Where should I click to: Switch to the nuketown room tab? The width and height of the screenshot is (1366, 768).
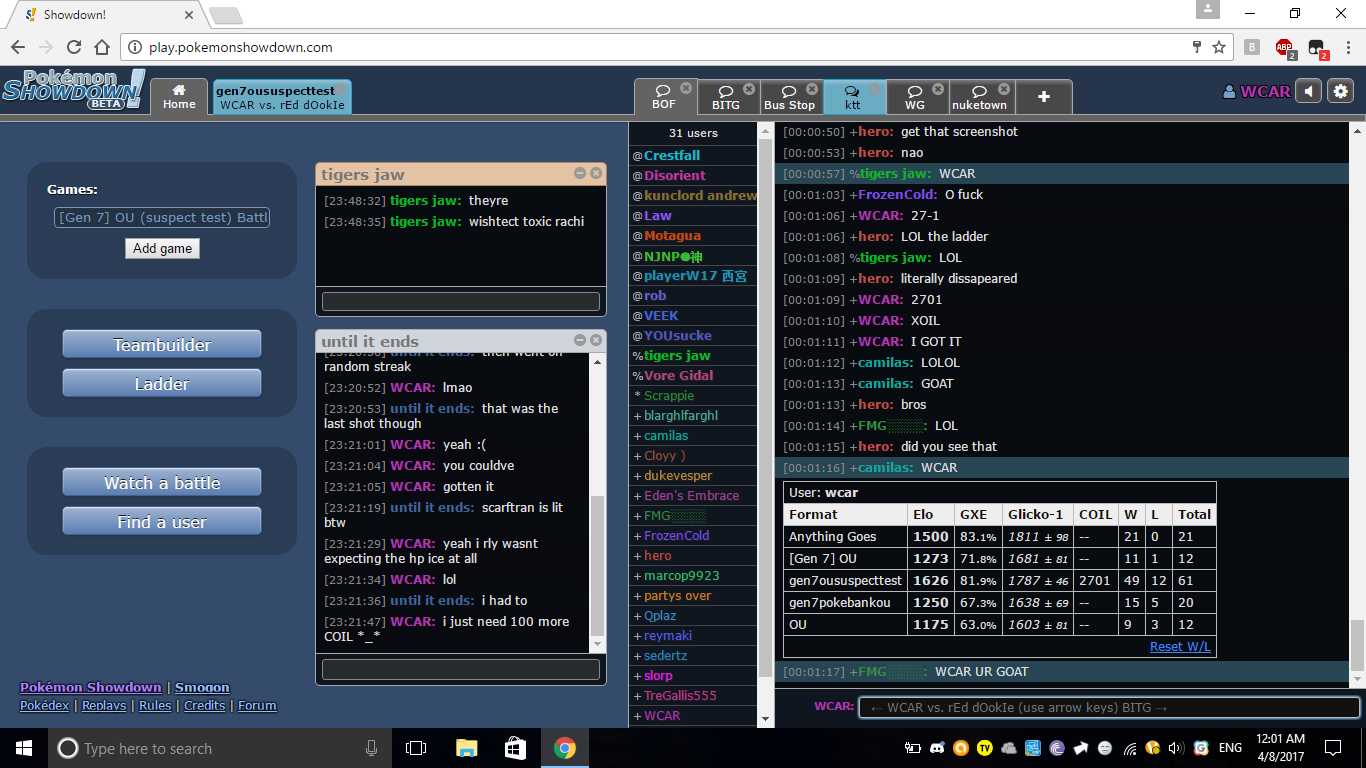point(979,98)
